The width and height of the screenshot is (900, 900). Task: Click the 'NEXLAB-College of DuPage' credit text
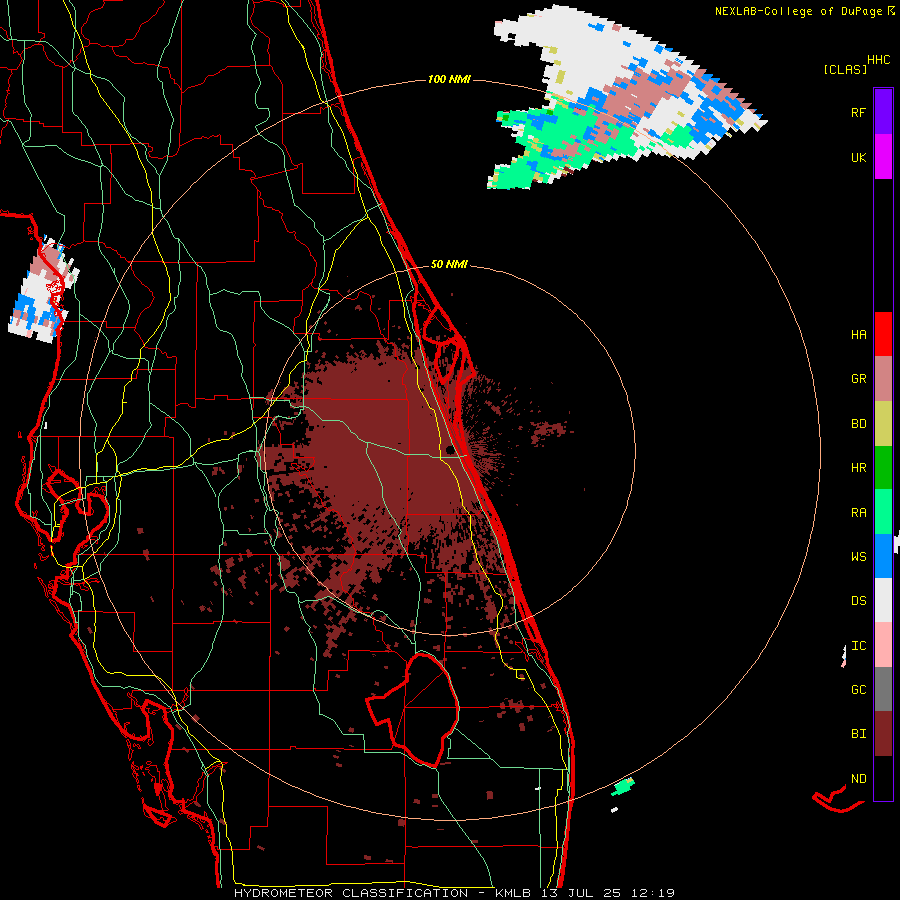pos(798,11)
